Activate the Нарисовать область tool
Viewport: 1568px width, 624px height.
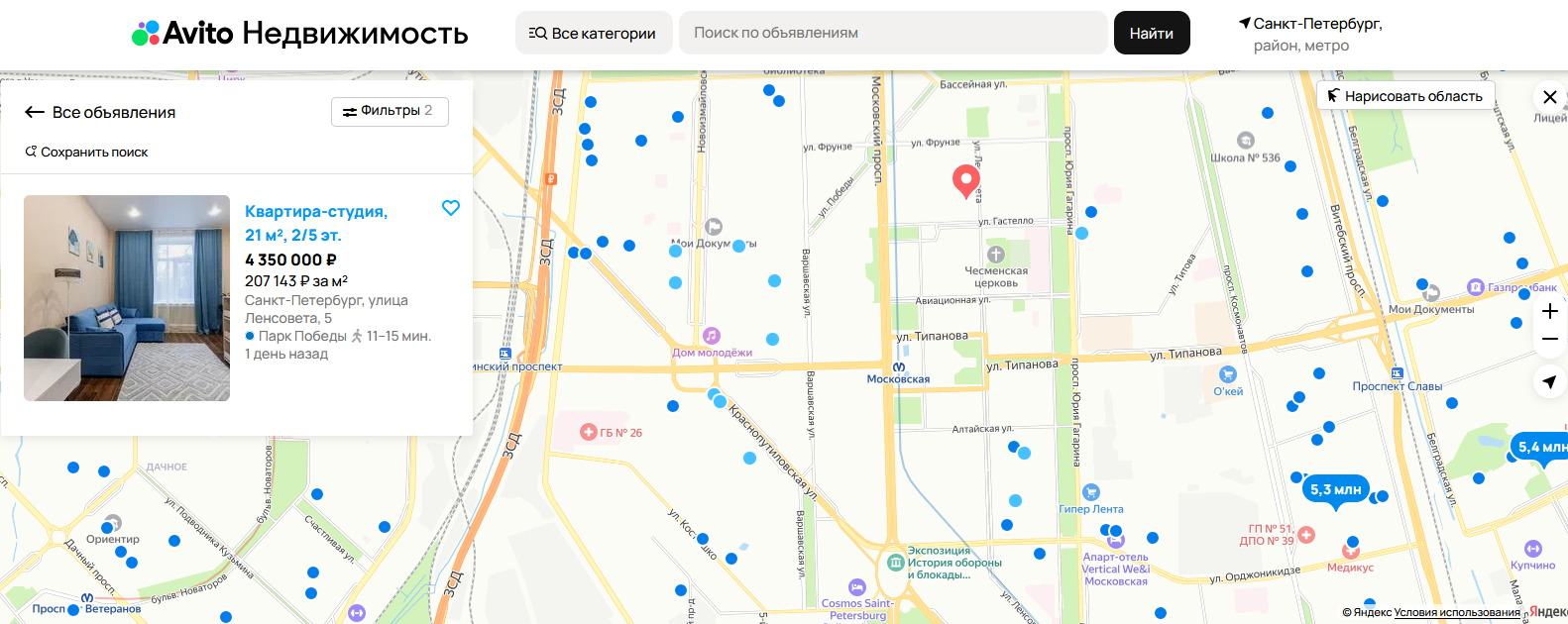(1405, 96)
